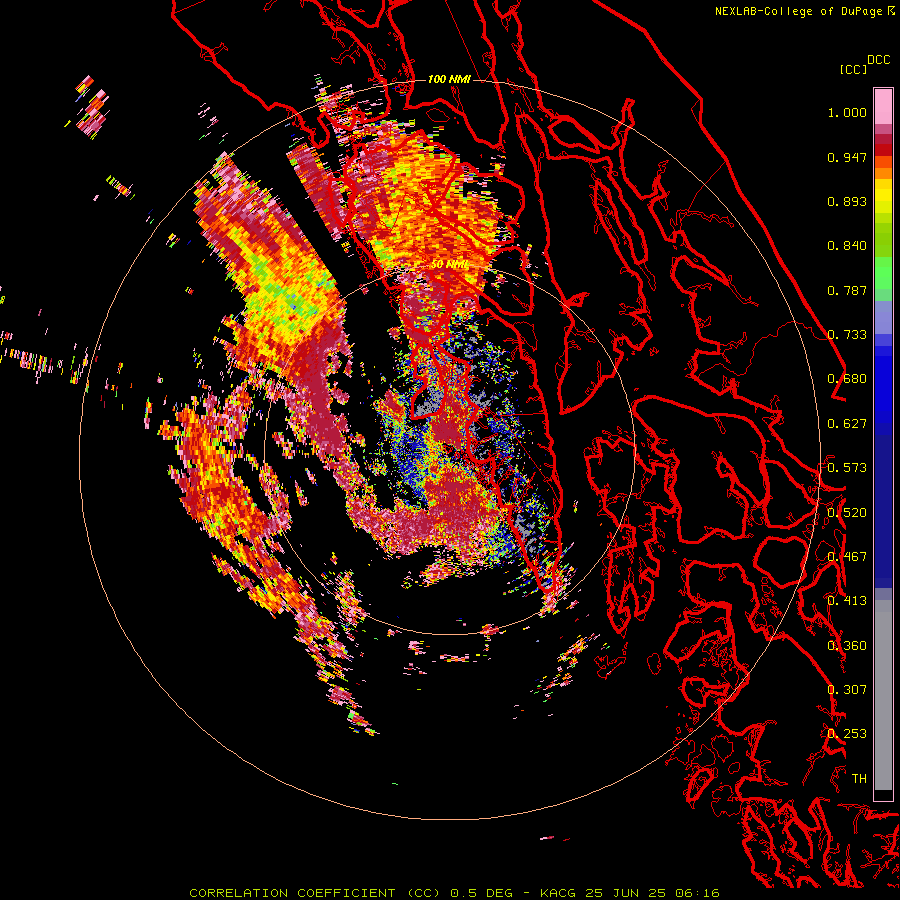Click the DCC label above the color scale

[879, 60]
